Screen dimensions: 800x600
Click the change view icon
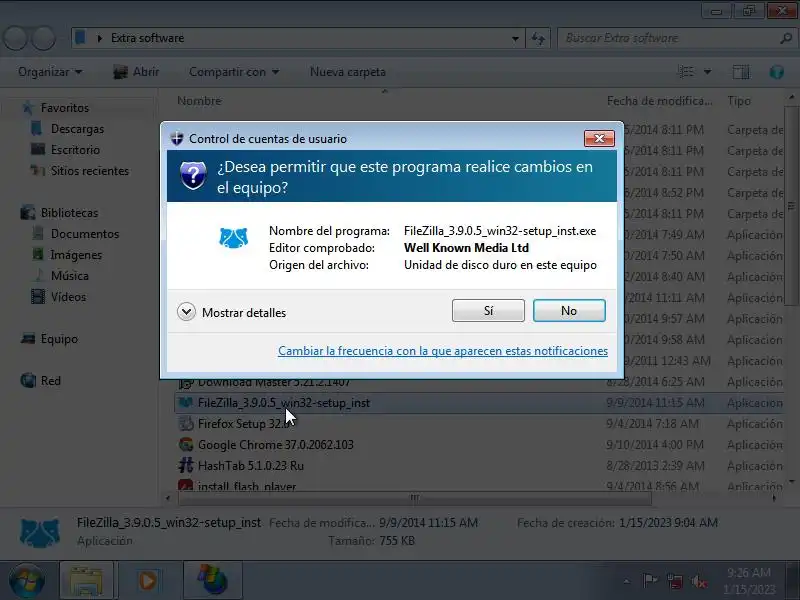click(x=686, y=72)
